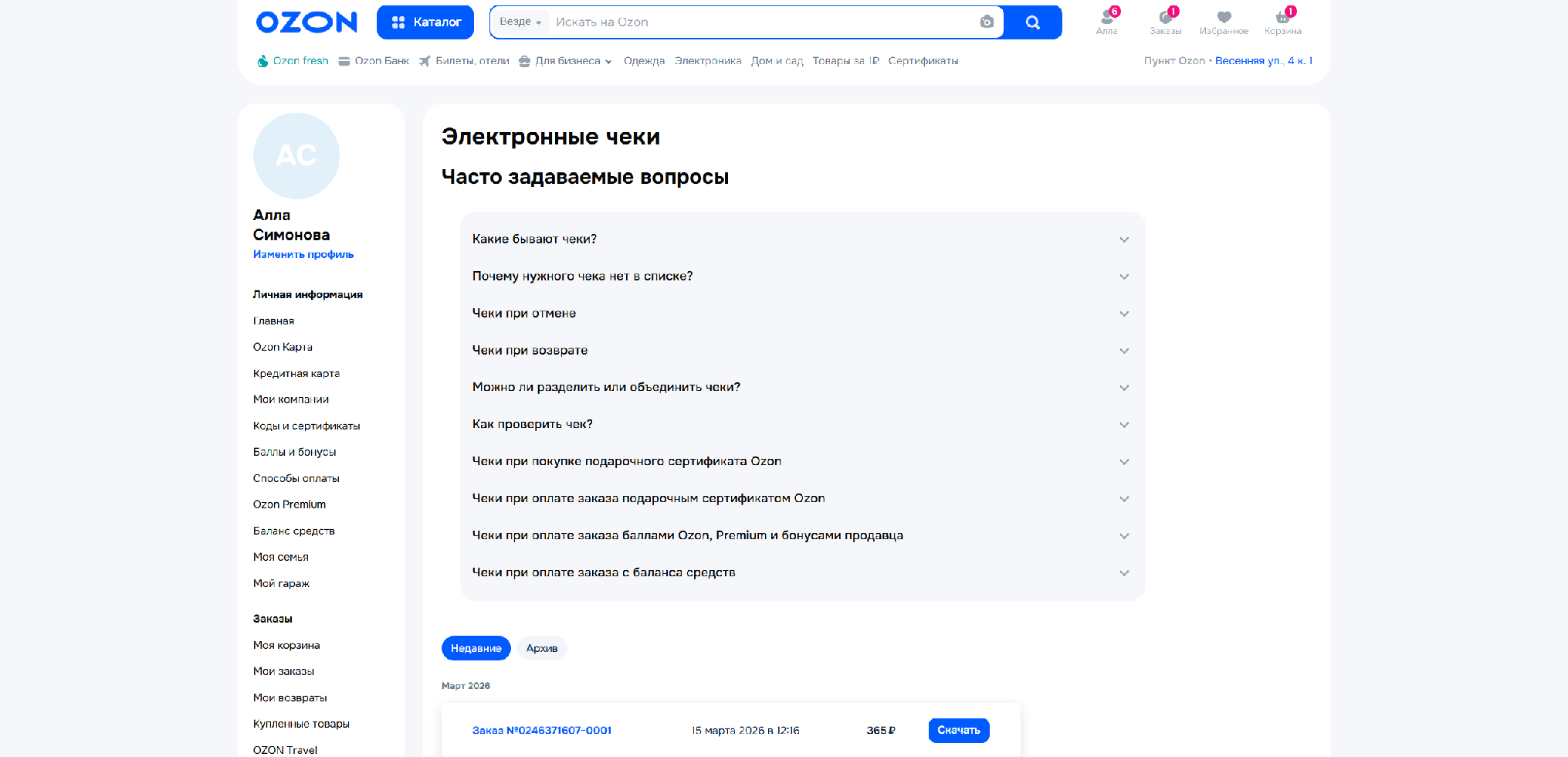Expand the Как проверить чек section

click(x=801, y=424)
